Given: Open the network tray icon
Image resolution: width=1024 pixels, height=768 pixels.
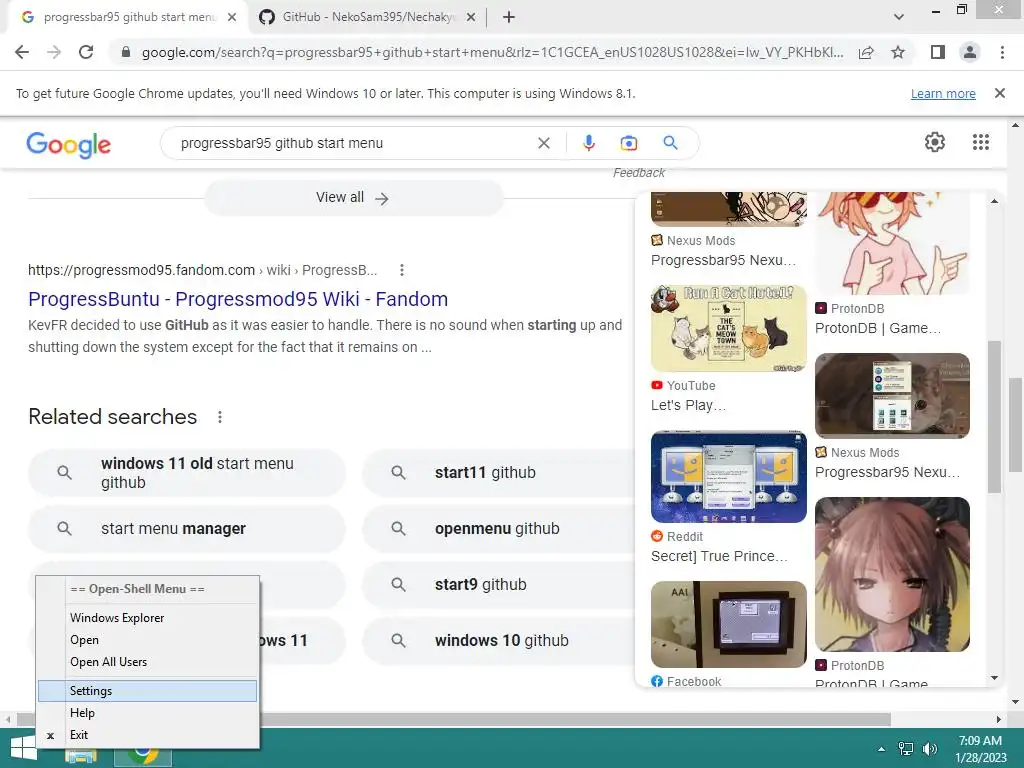Looking at the screenshot, I should [906, 749].
